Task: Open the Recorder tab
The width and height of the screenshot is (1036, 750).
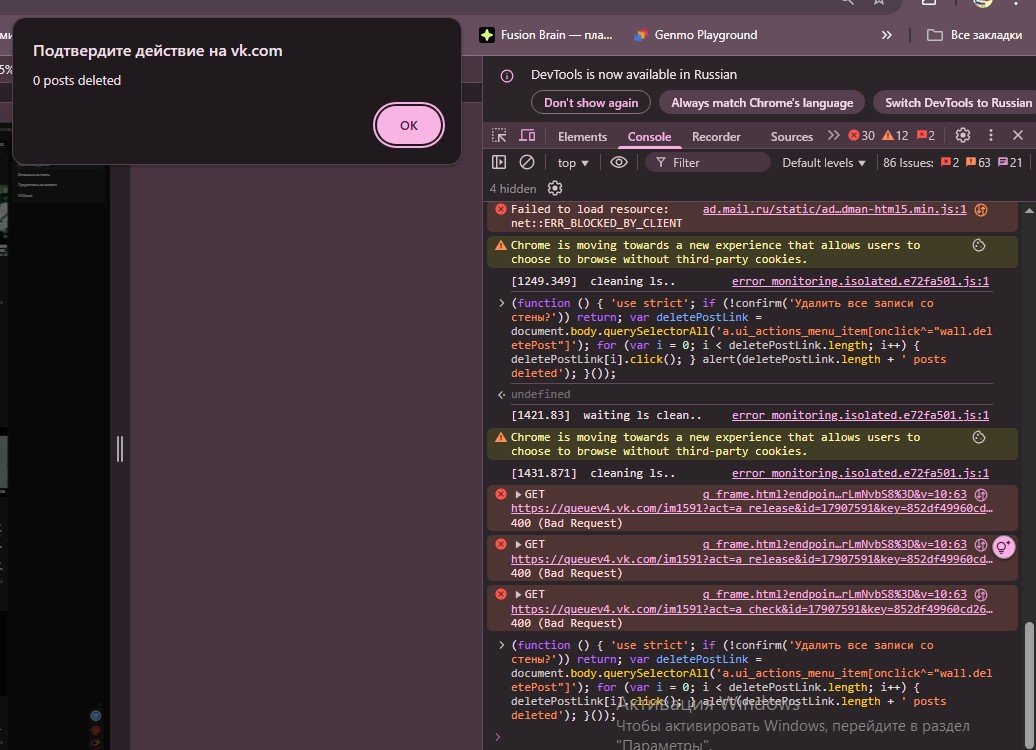Action: click(x=716, y=137)
